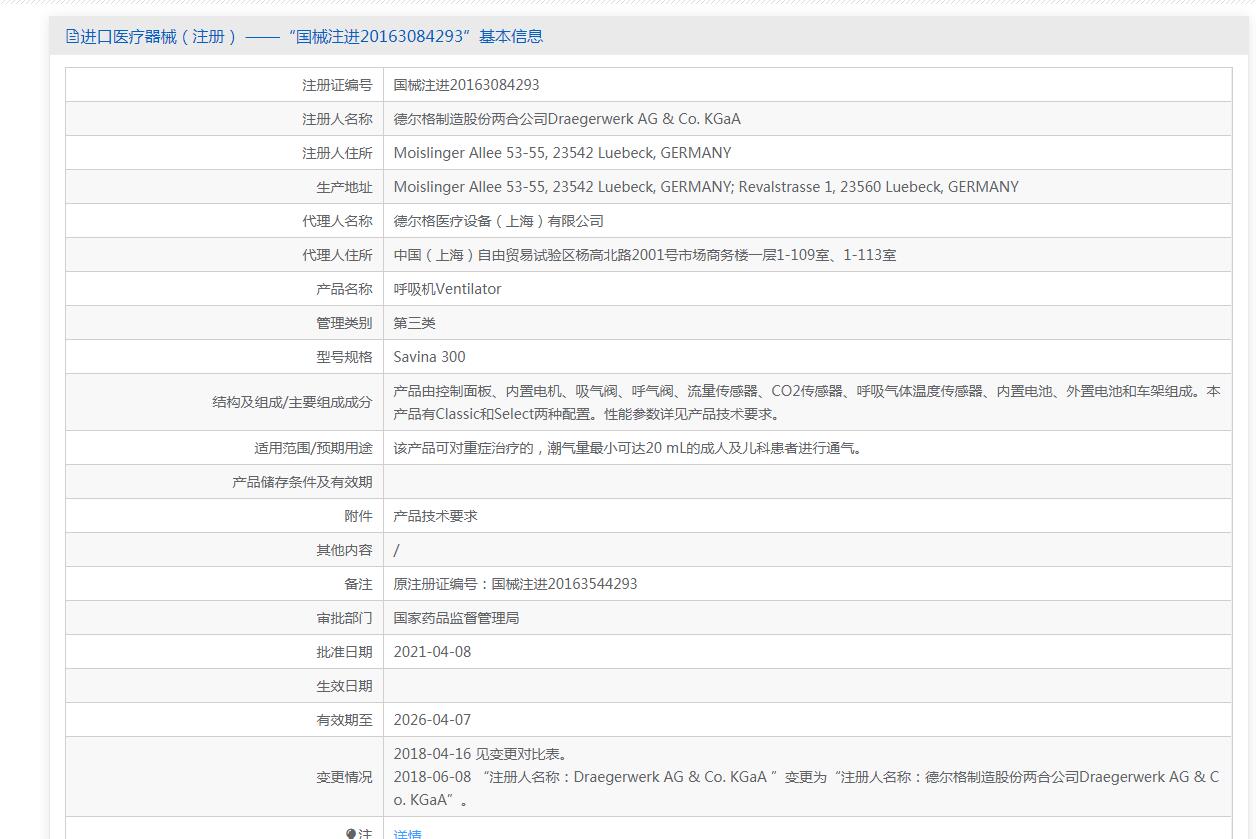Click the 代理人住所 Shanghai address value
Image resolution: width=1256 pixels, height=839 pixels.
tap(644, 255)
